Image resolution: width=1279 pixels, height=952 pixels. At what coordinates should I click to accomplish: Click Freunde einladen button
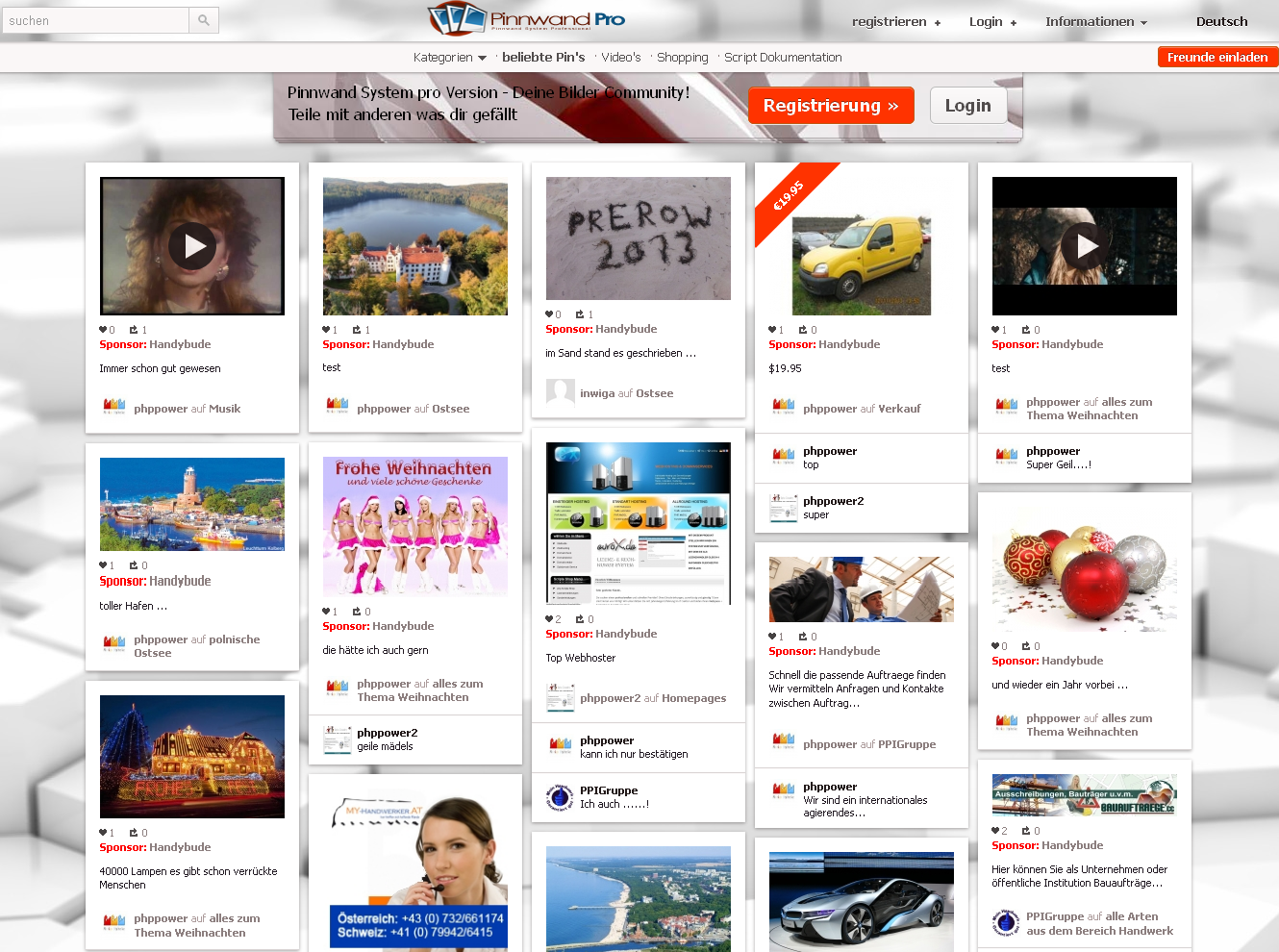click(1216, 58)
